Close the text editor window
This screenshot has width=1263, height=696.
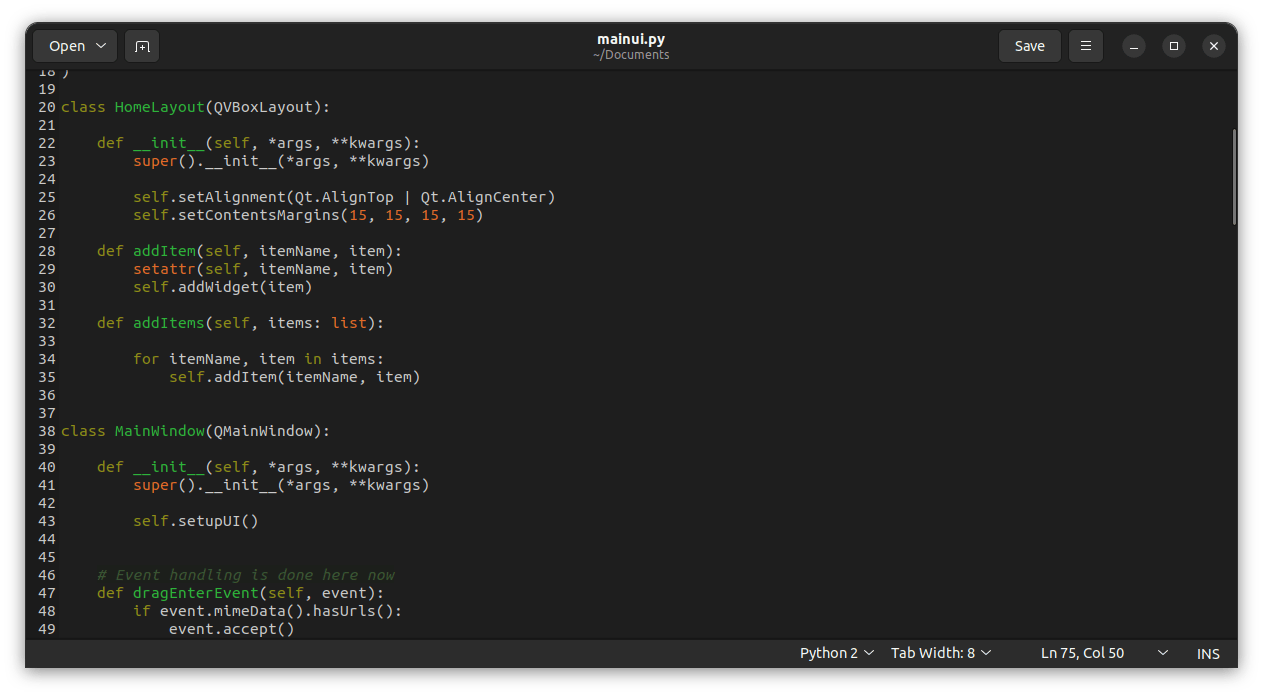[1213, 46]
